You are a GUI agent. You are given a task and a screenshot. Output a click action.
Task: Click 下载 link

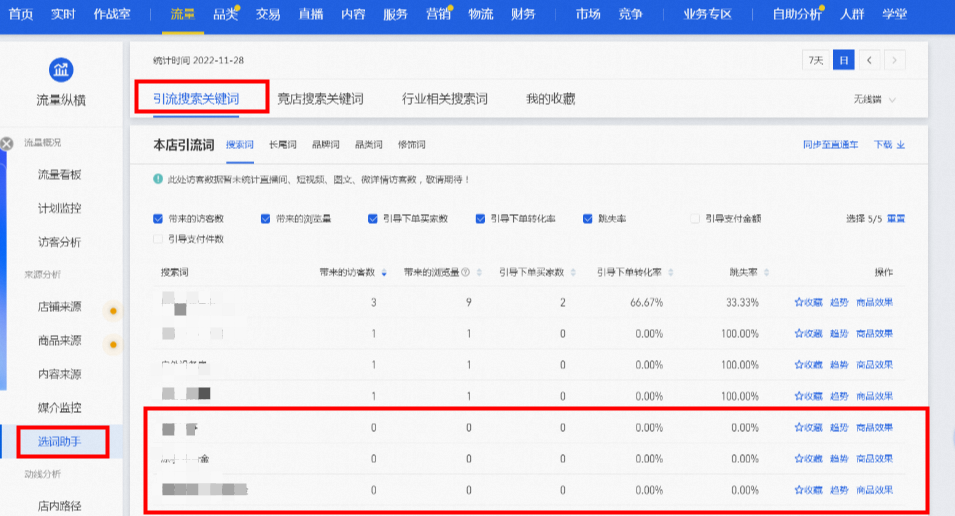coord(883,145)
